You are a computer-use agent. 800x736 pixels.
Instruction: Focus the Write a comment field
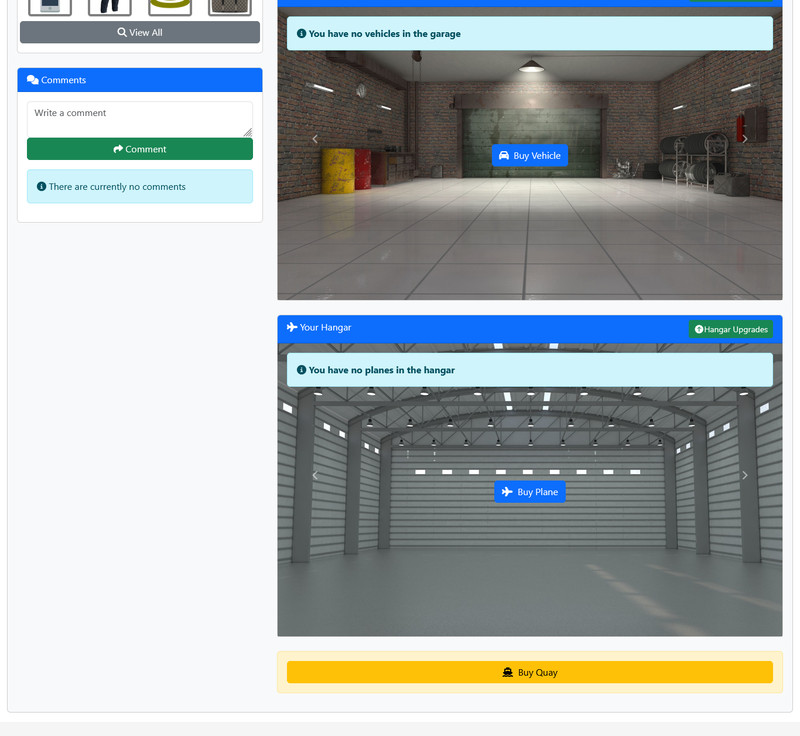(x=140, y=119)
